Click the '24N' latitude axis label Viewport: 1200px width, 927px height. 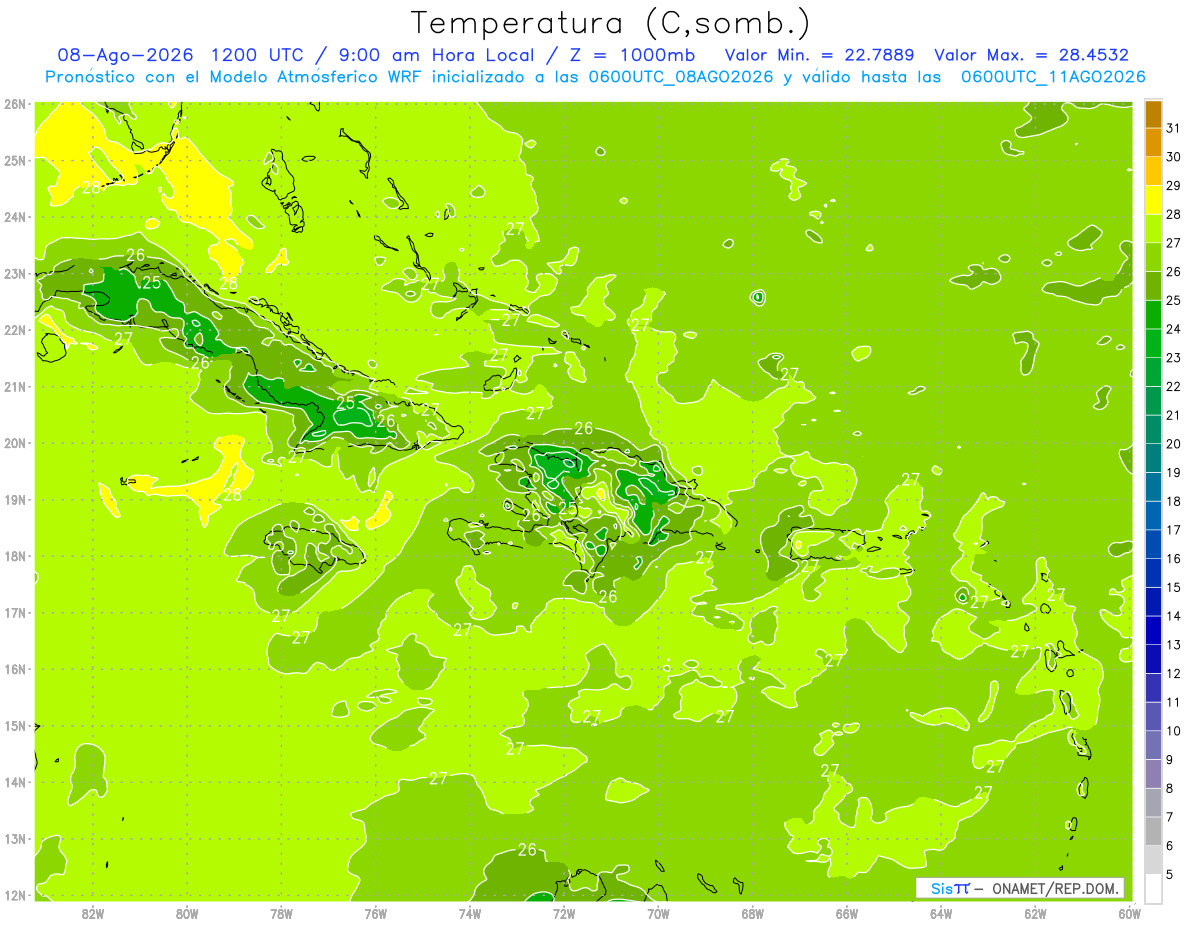pyautogui.click(x=15, y=217)
